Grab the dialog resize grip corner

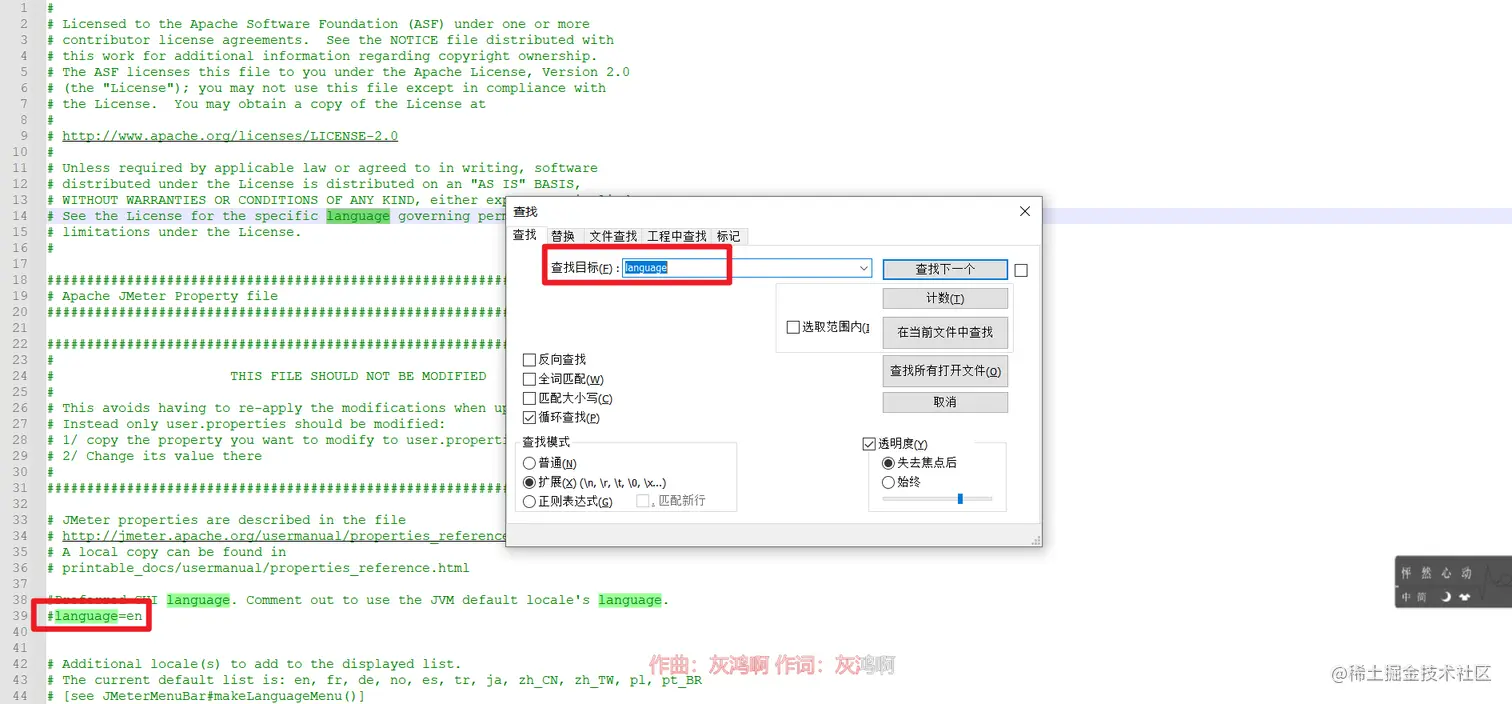point(1035,540)
